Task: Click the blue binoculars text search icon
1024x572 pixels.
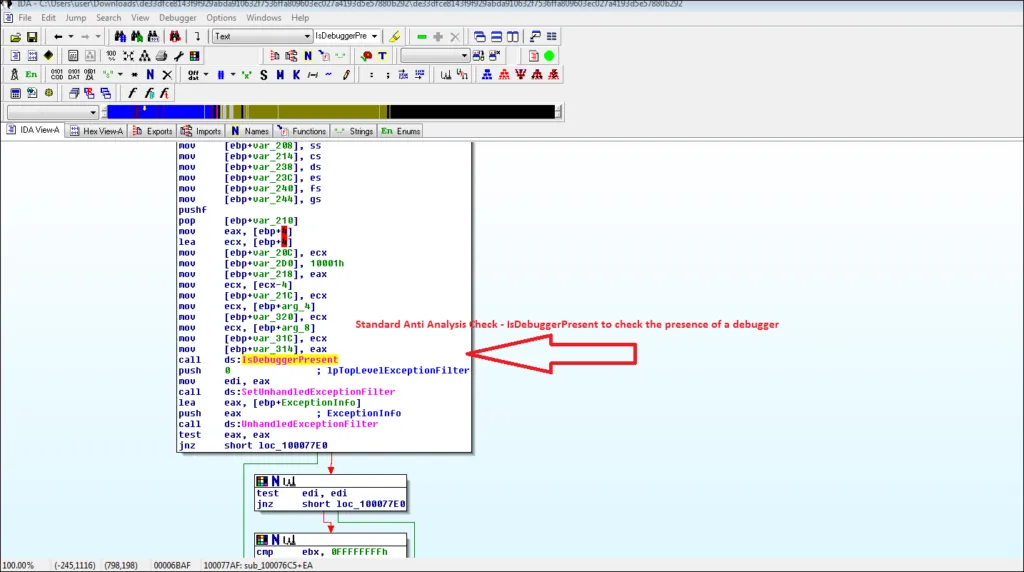Action: pyautogui.click(x=120, y=37)
